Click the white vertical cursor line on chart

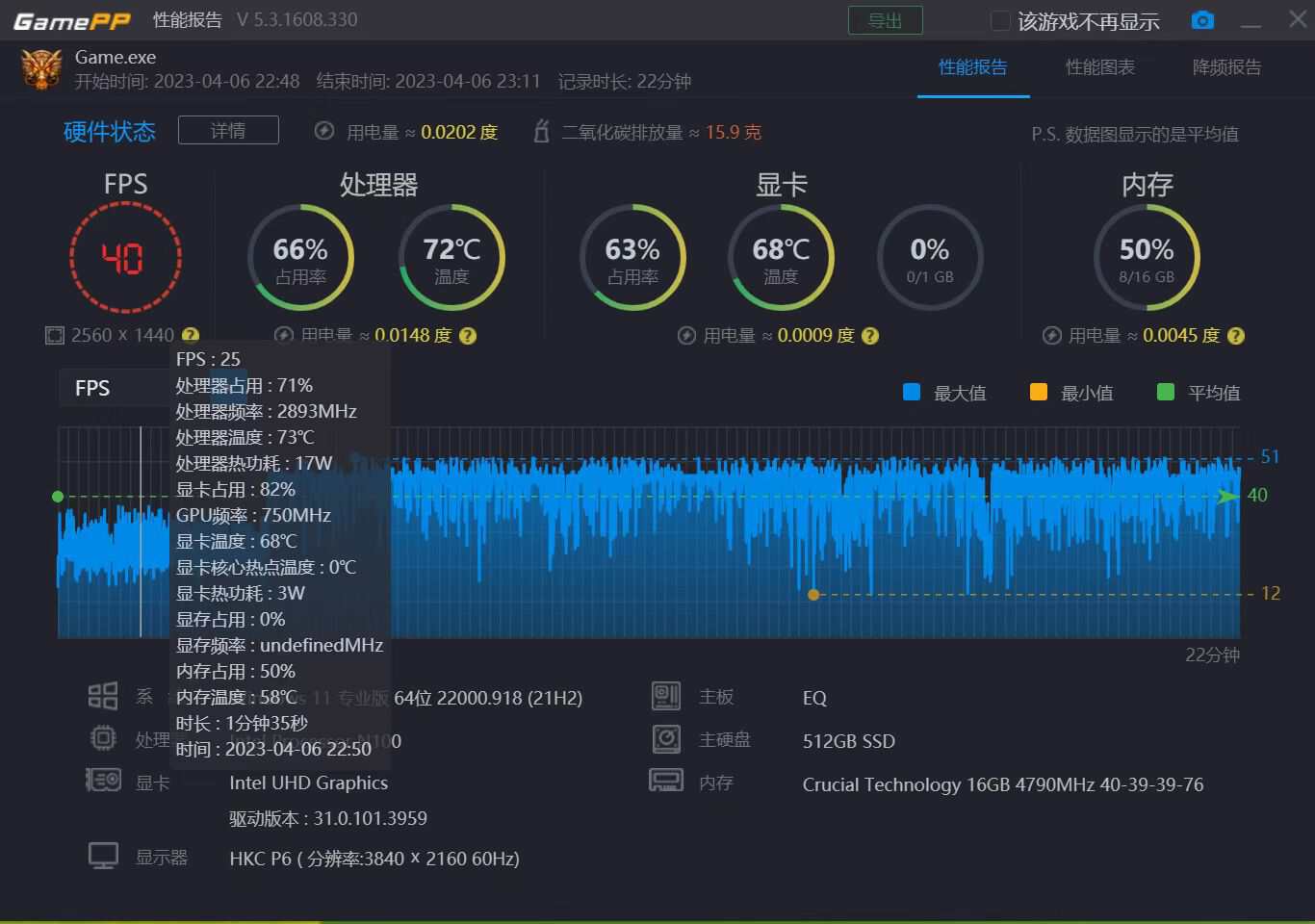tap(141, 532)
